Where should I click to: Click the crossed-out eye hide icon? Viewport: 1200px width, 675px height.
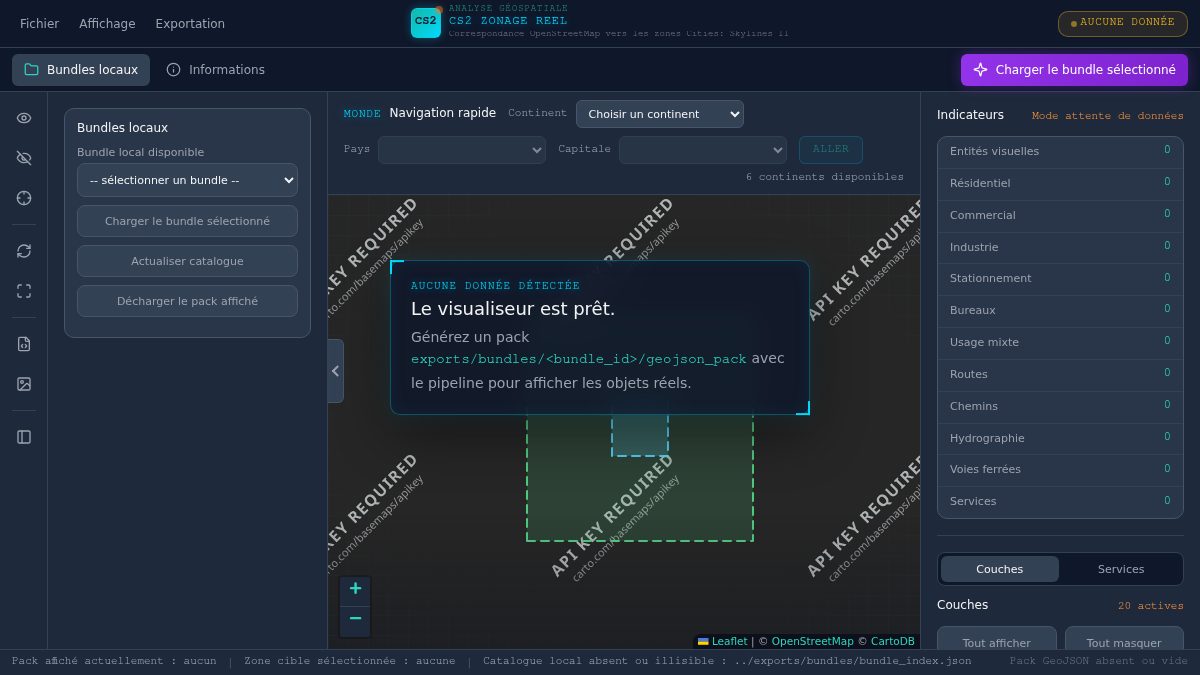pos(24,158)
